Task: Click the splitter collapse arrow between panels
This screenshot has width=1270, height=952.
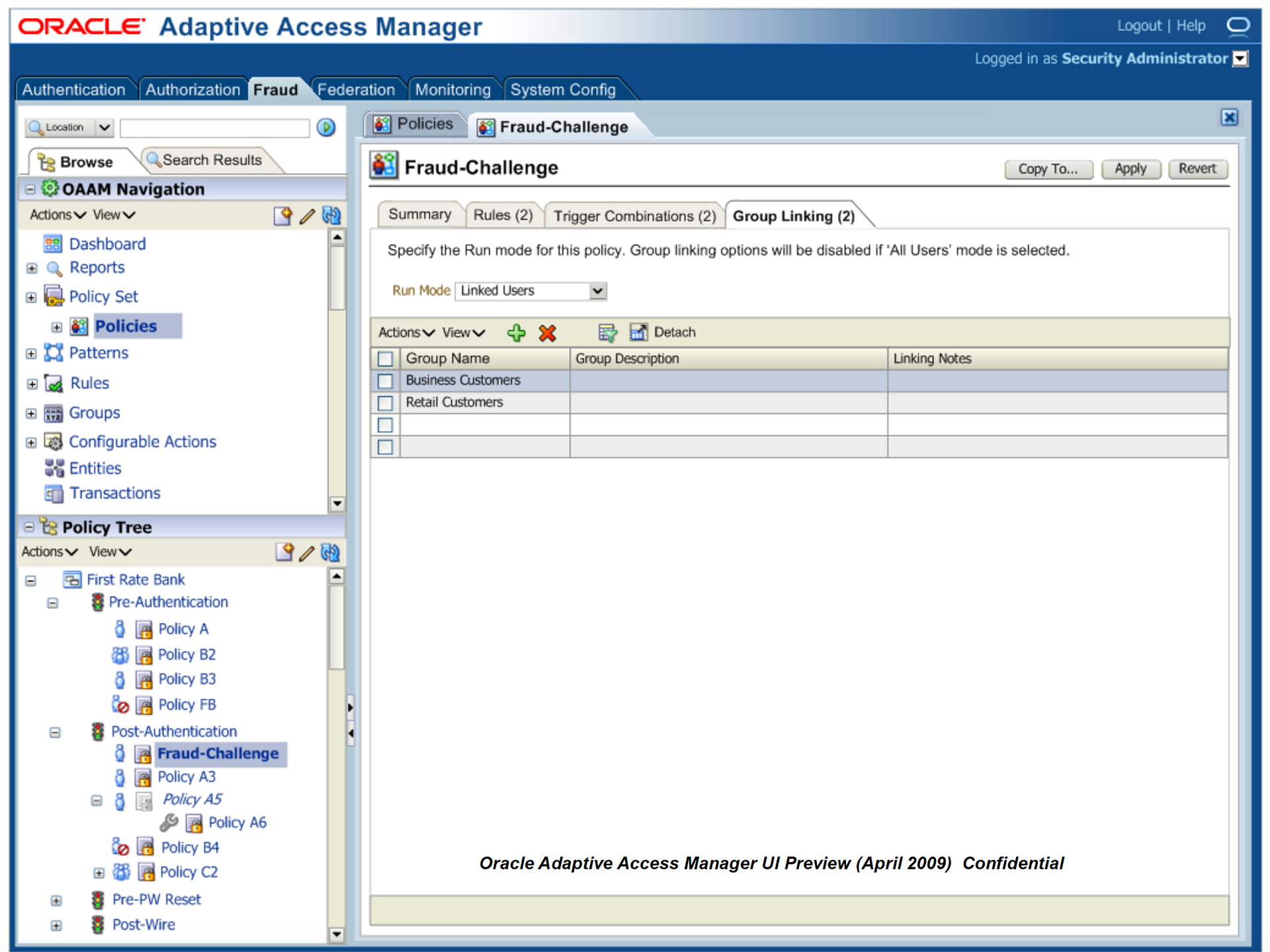Action: (x=351, y=733)
